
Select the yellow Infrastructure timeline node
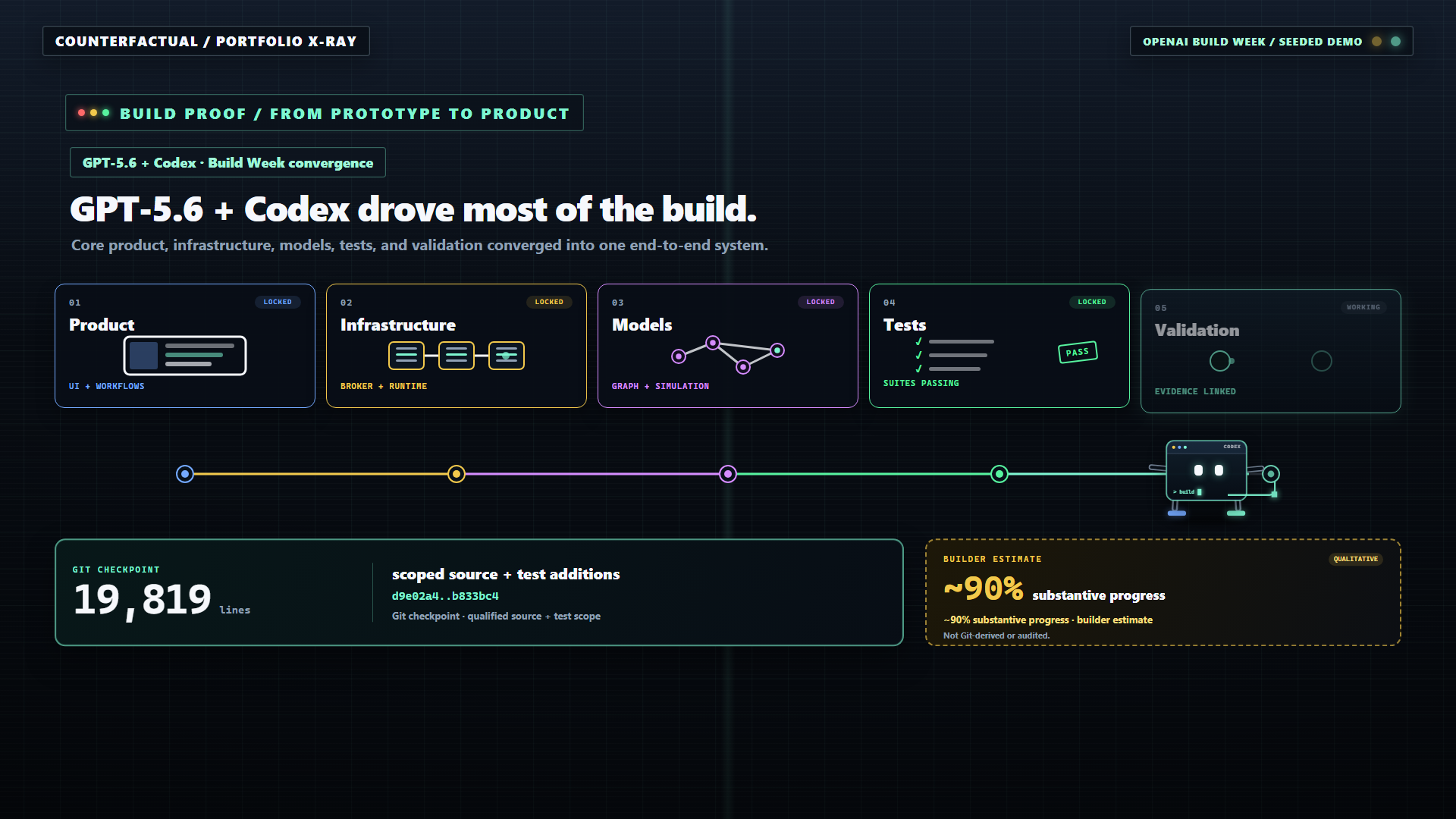click(457, 474)
